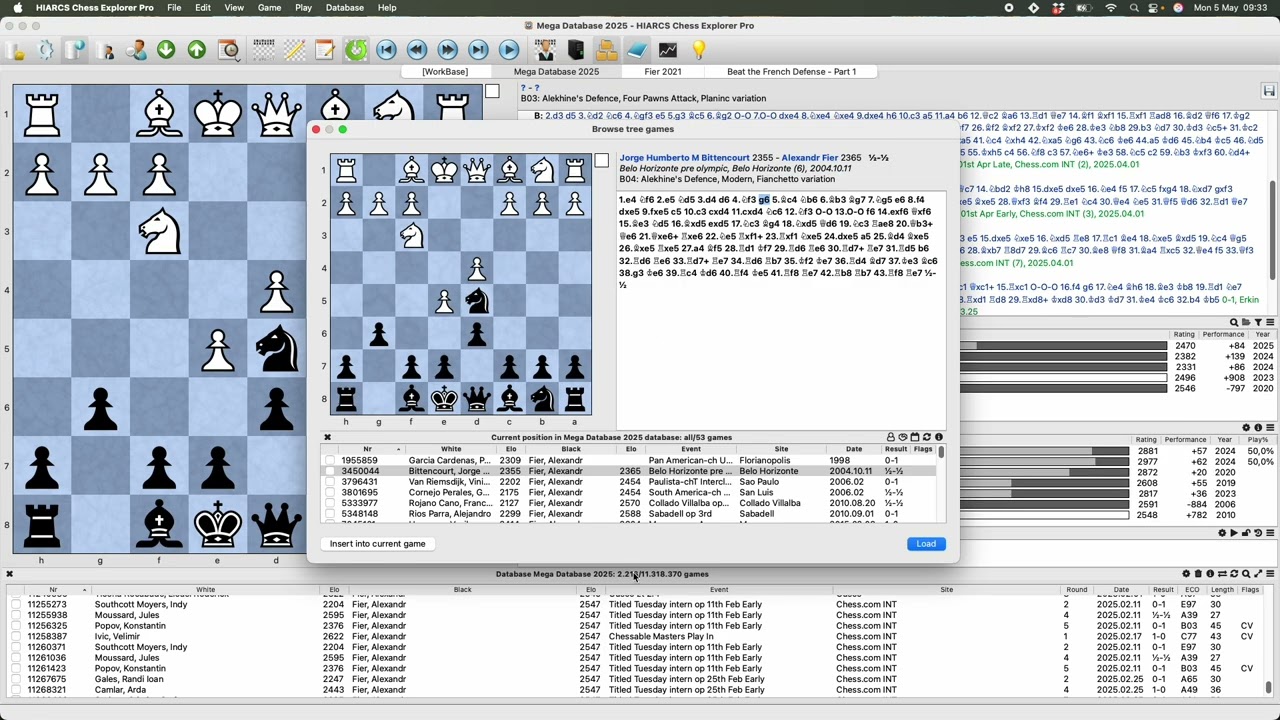Sort Browse tree games by Date column
1280x720 pixels.
point(853,449)
